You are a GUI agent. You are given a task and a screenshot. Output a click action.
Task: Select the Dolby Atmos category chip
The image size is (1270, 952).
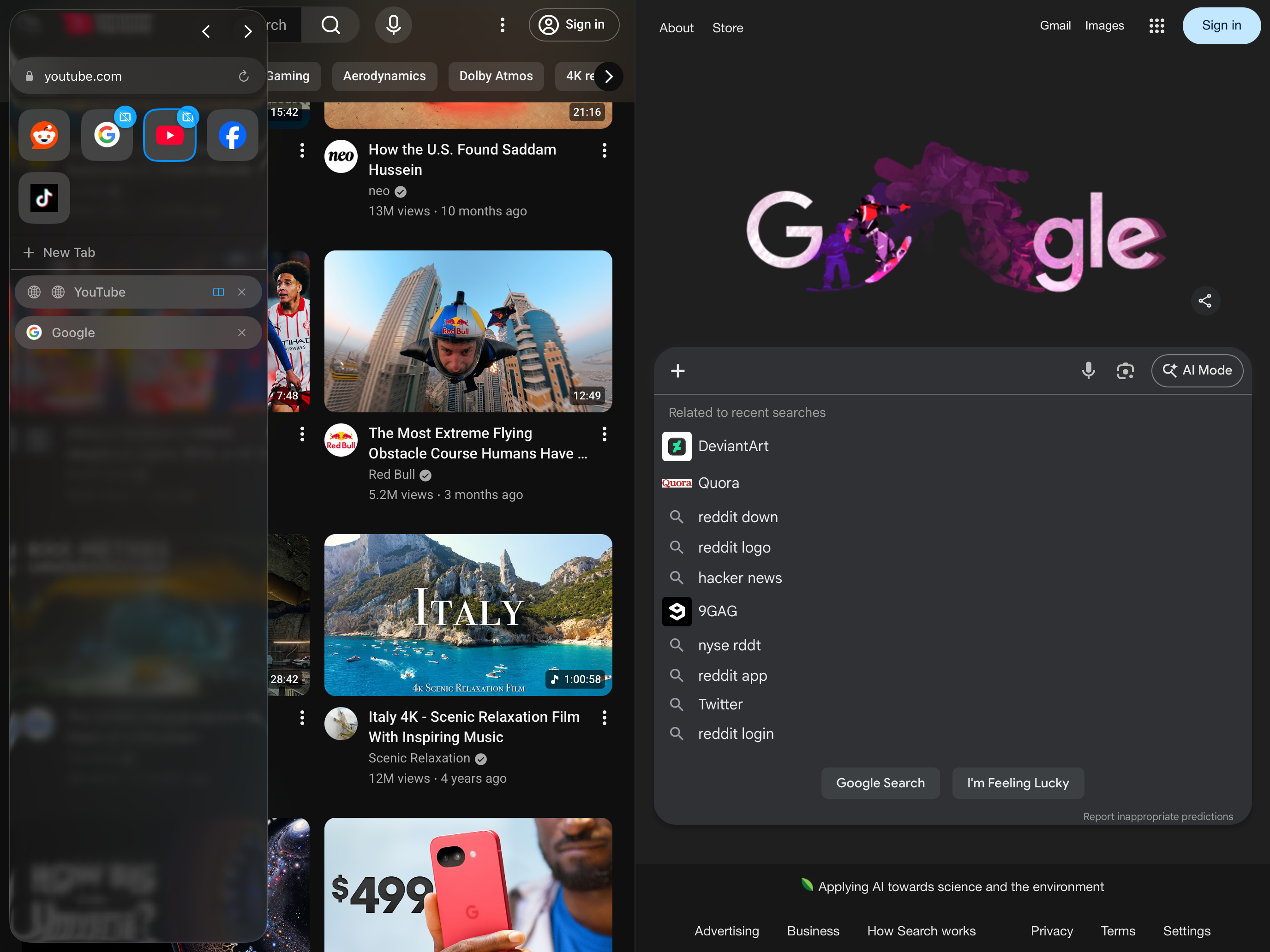(496, 76)
